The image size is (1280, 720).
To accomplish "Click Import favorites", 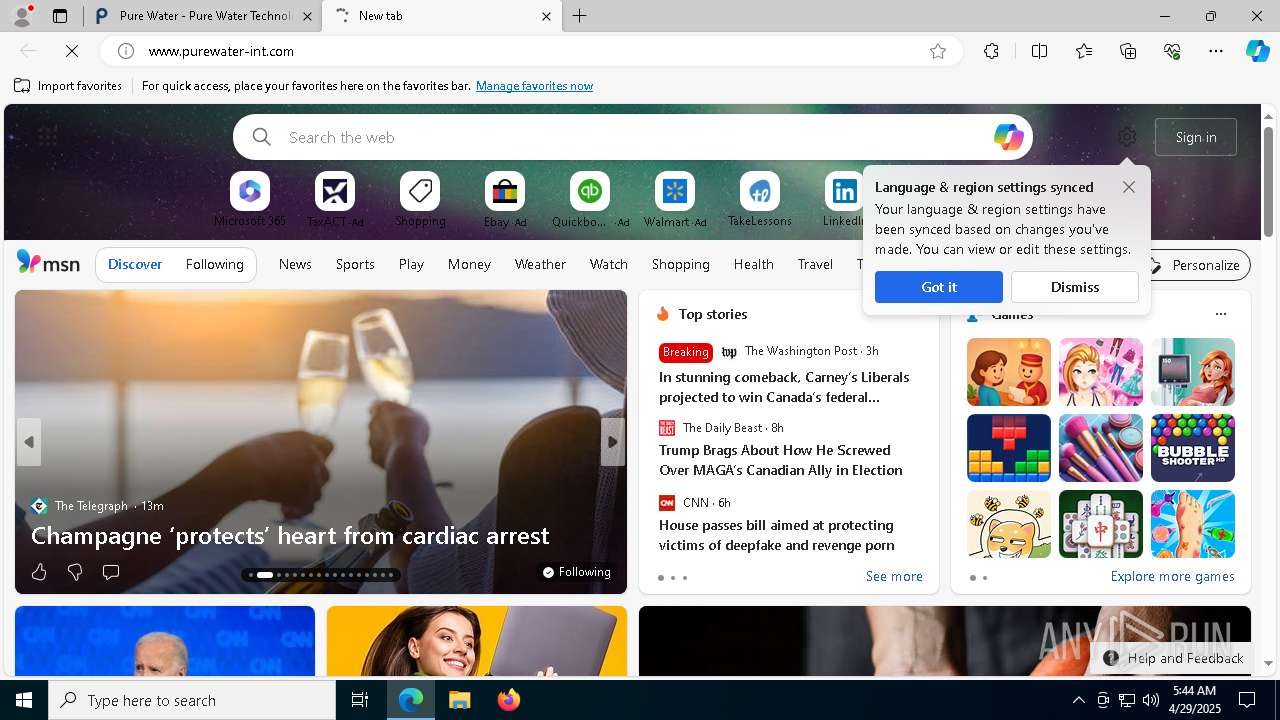I will click(x=68, y=86).
